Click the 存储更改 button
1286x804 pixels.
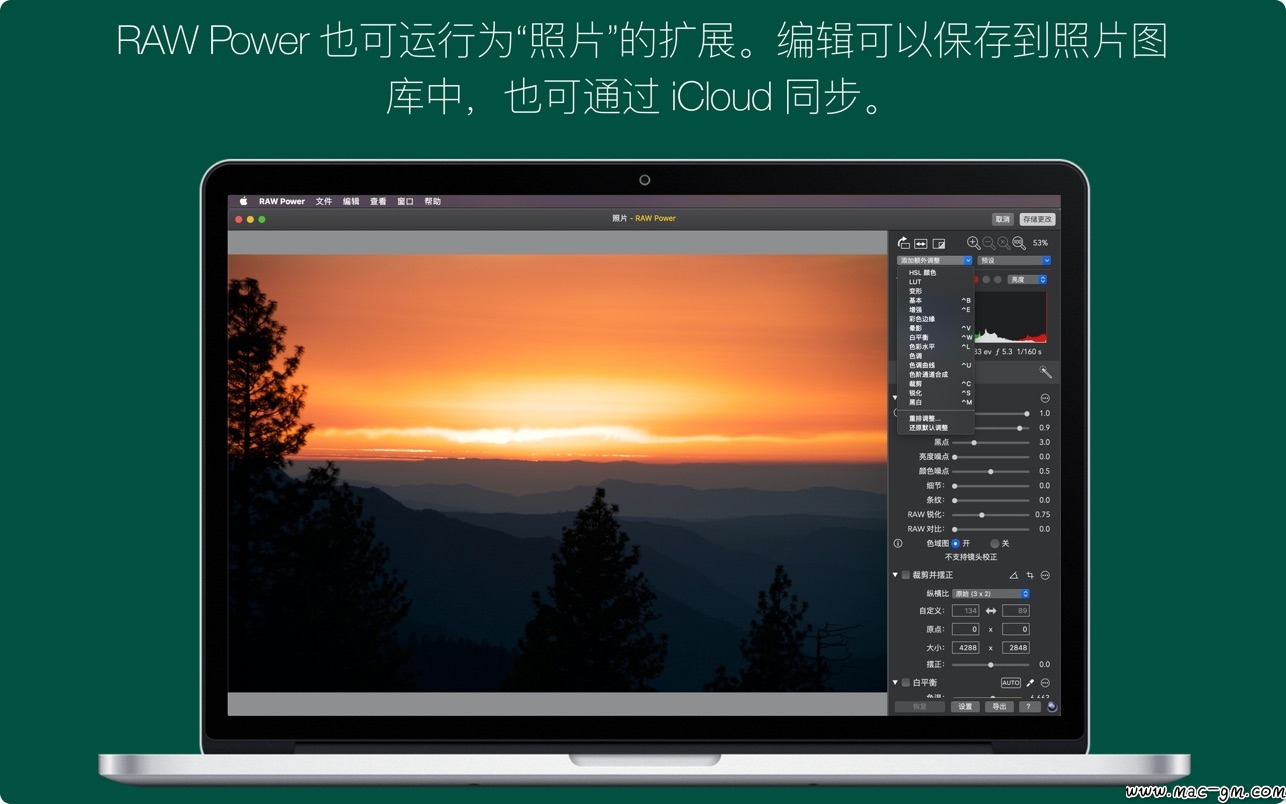point(1037,219)
